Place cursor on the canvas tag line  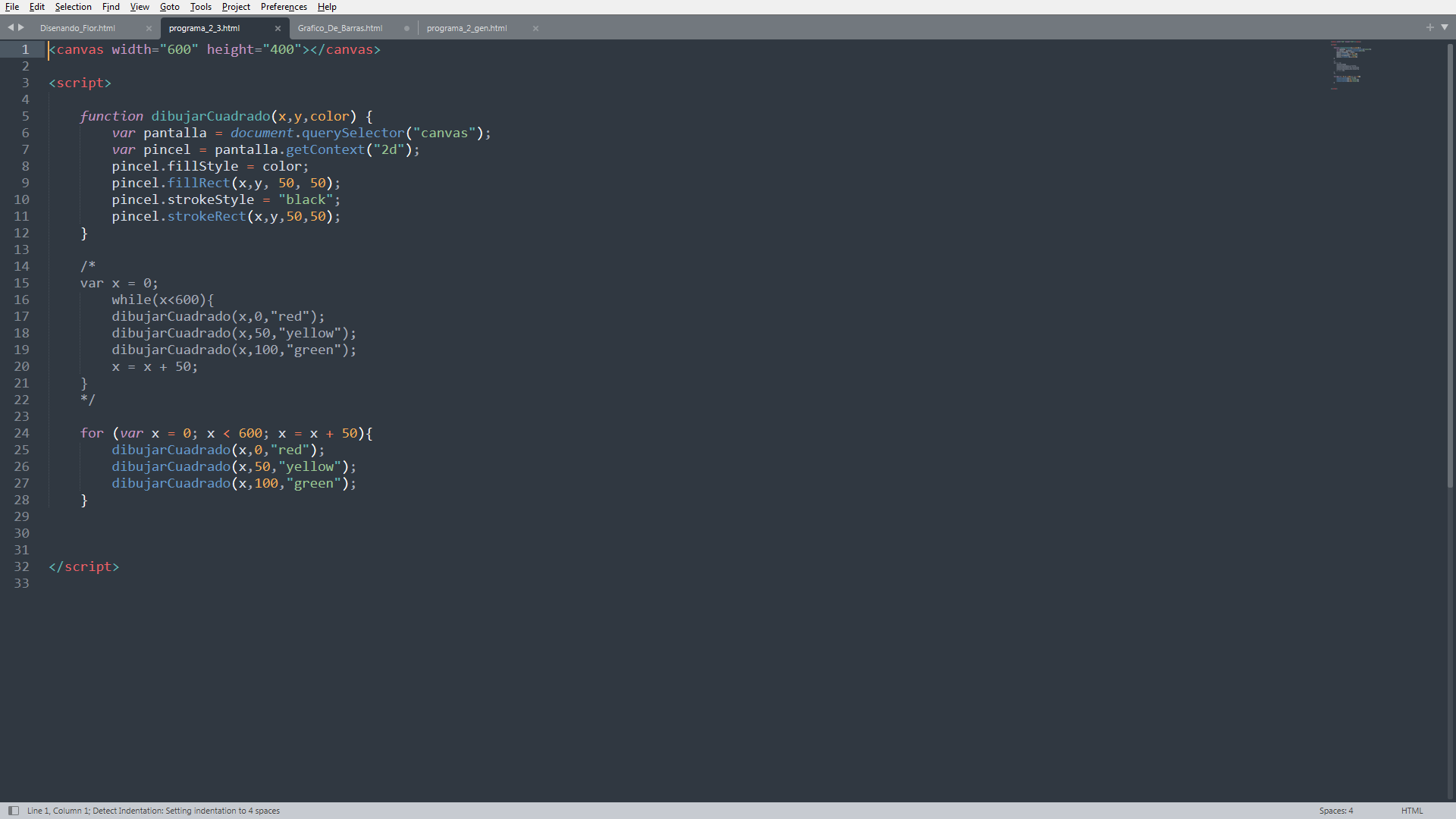click(x=215, y=49)
